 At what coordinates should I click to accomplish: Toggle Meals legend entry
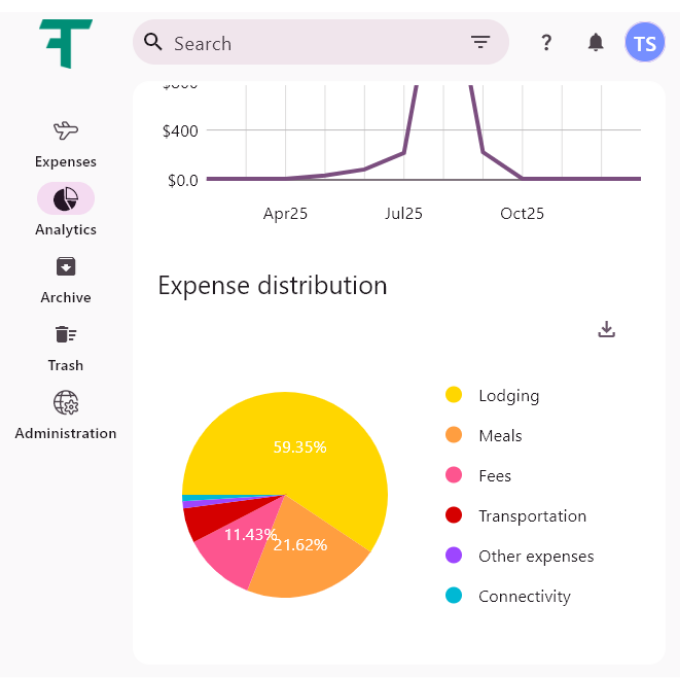[500, 436]
